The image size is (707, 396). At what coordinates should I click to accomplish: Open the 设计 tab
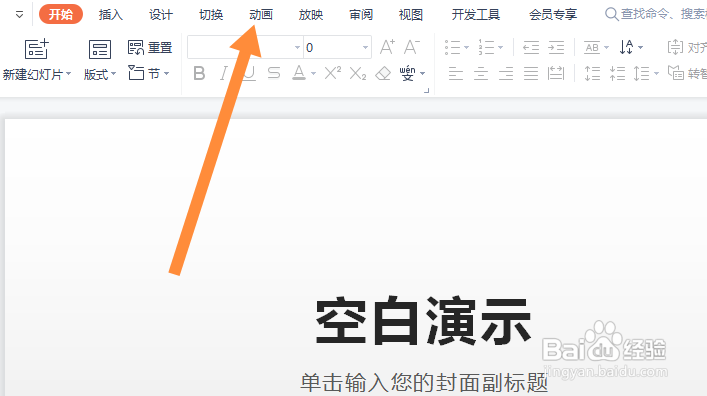tap(161, 14)
